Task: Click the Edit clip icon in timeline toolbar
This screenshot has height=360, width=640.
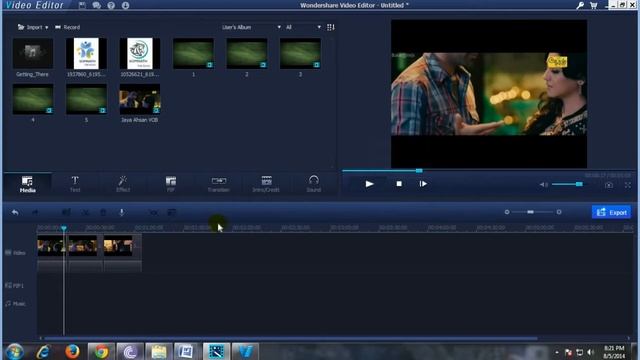Action: (x=66, y=213)
